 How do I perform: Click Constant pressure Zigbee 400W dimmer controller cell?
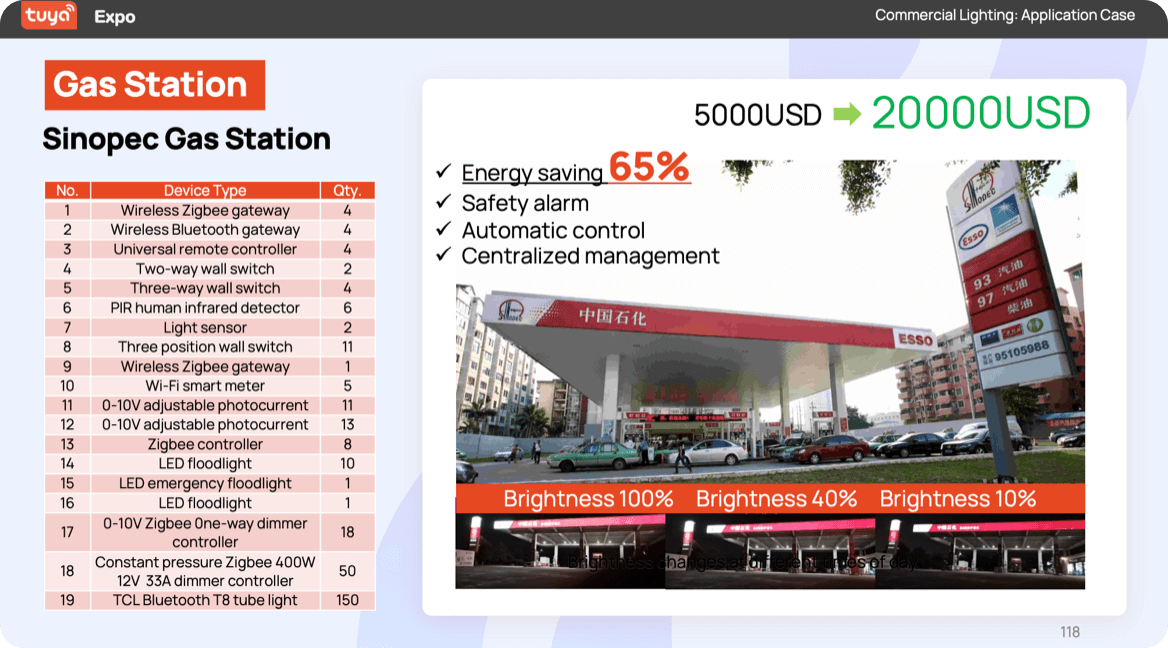(x=205, y=571)
